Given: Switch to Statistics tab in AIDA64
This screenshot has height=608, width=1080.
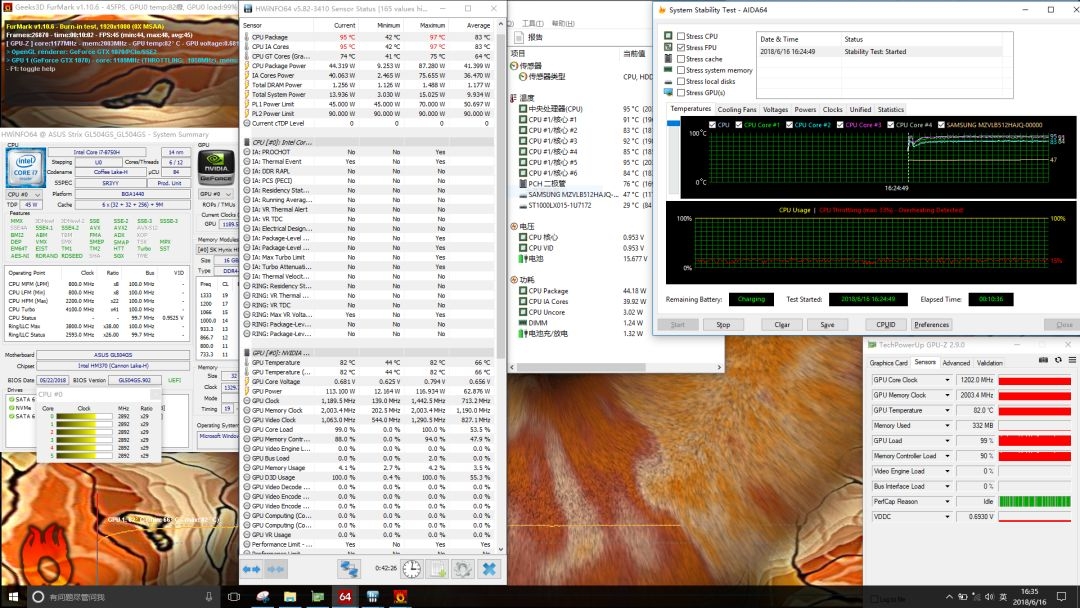Looking at the screenshot, I should (x=891, y=109).
